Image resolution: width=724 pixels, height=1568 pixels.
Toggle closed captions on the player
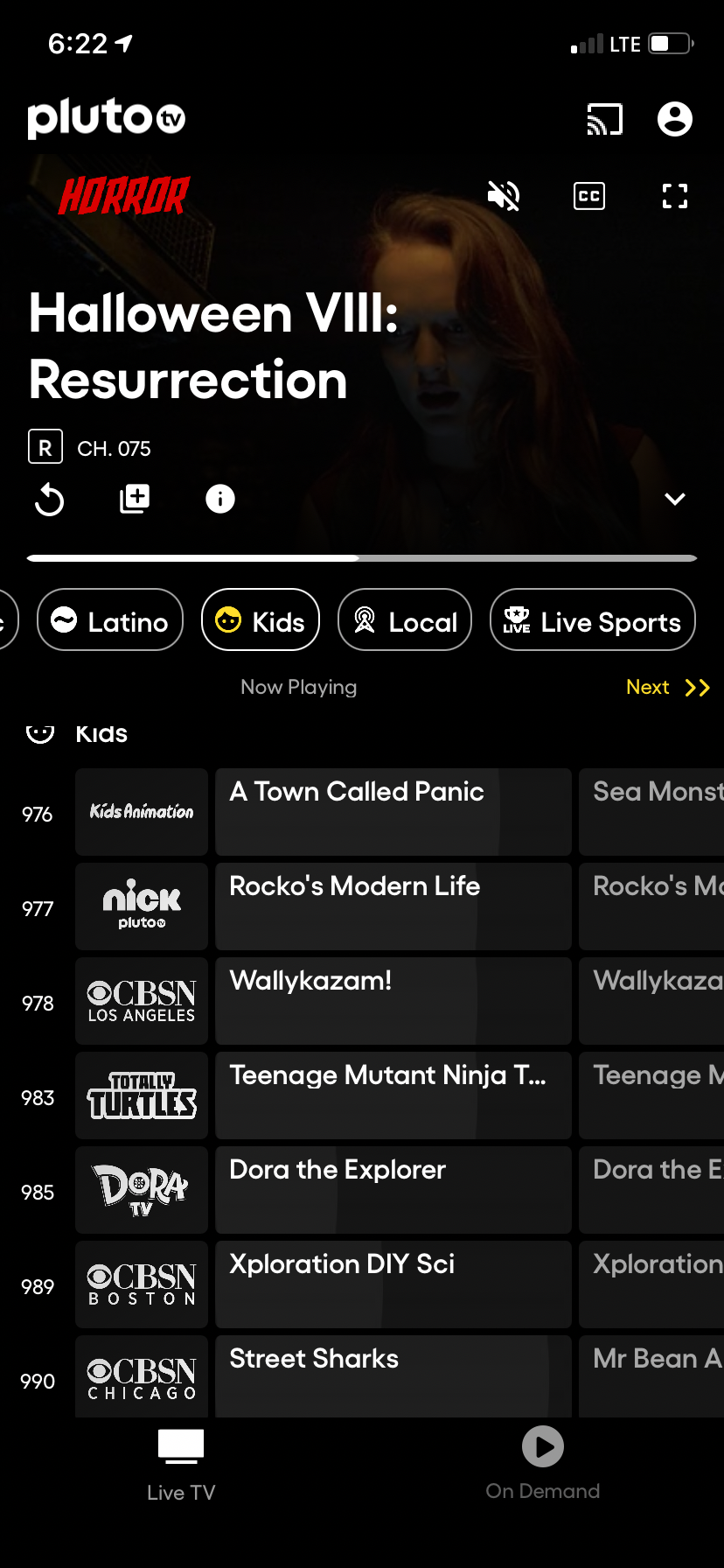[x=589, y=196]
